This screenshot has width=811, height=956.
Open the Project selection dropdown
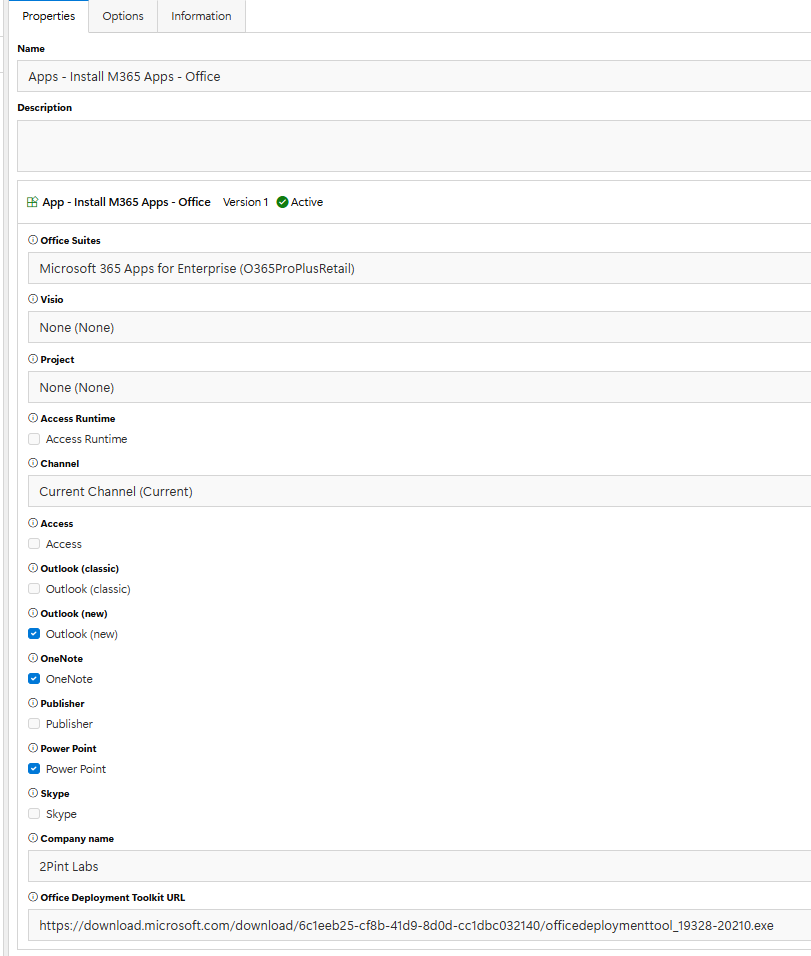[x=420, y=387]
